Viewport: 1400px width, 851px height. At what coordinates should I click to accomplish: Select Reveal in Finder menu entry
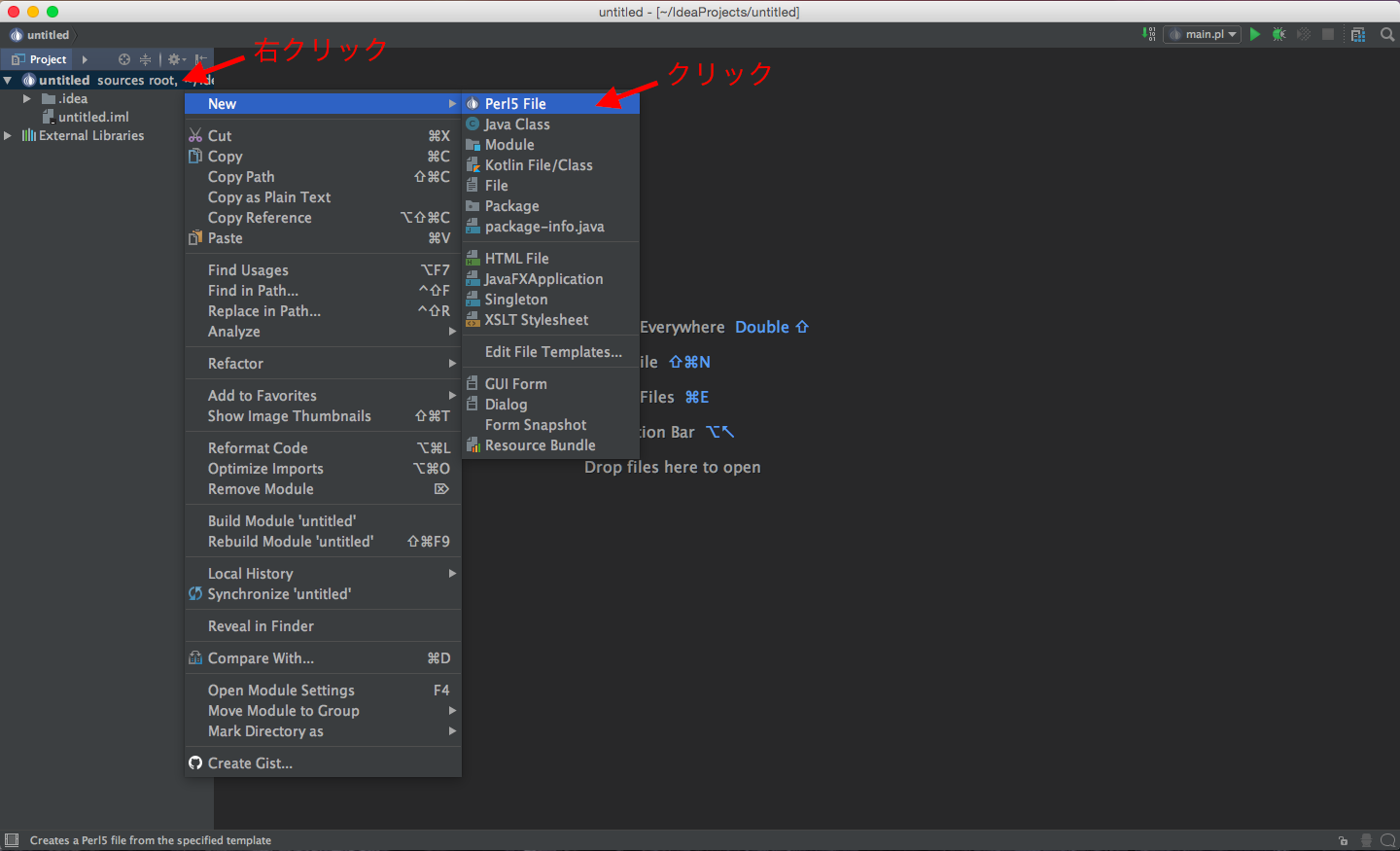pyautogui.click(x=323, y=626)
